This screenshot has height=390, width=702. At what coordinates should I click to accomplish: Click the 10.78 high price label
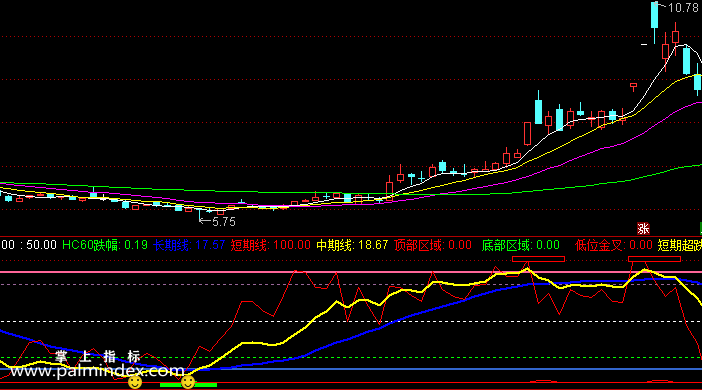pos(683,8)
